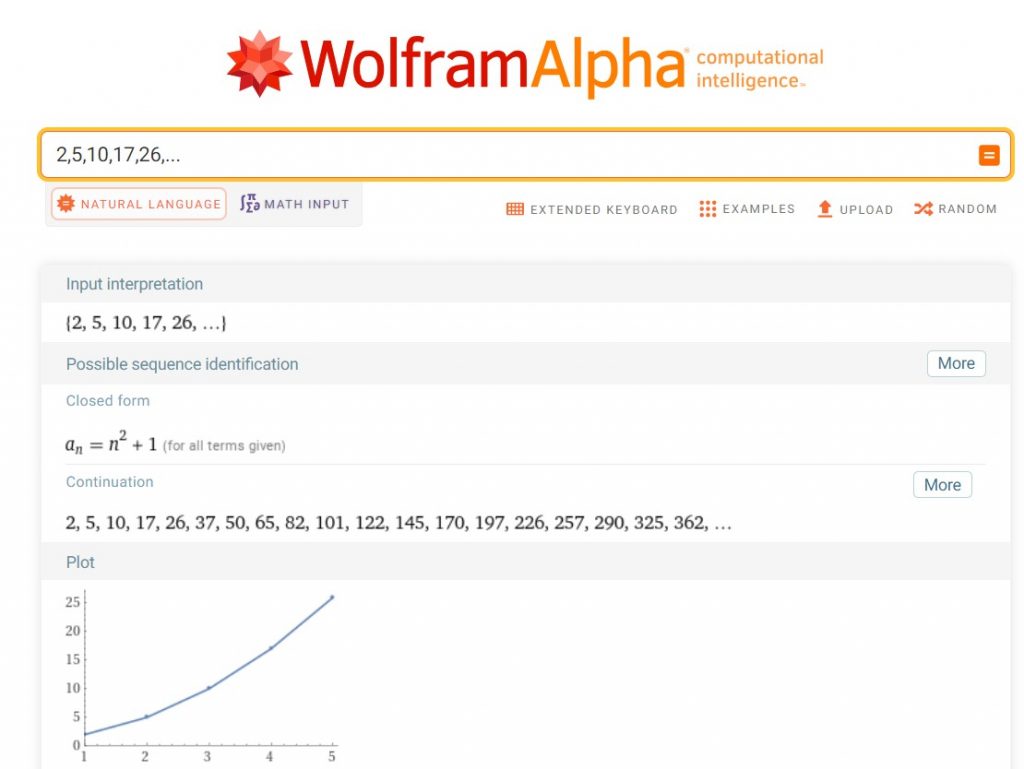Click the Random shuffle arrows icon
This screenshot has width=1024, height=769.
pyautogui.click(x=923, y=209)
